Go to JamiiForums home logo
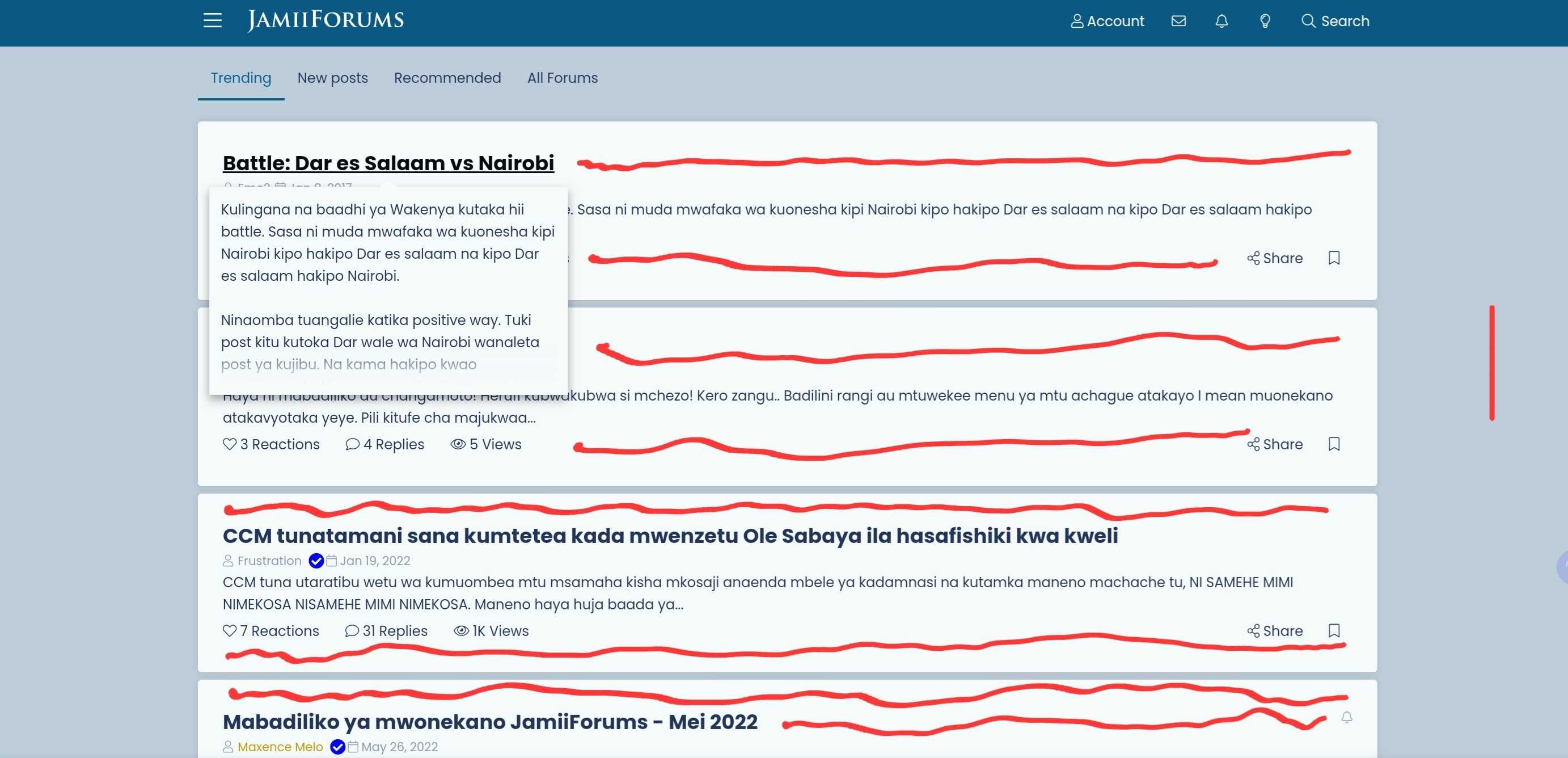 326,20
